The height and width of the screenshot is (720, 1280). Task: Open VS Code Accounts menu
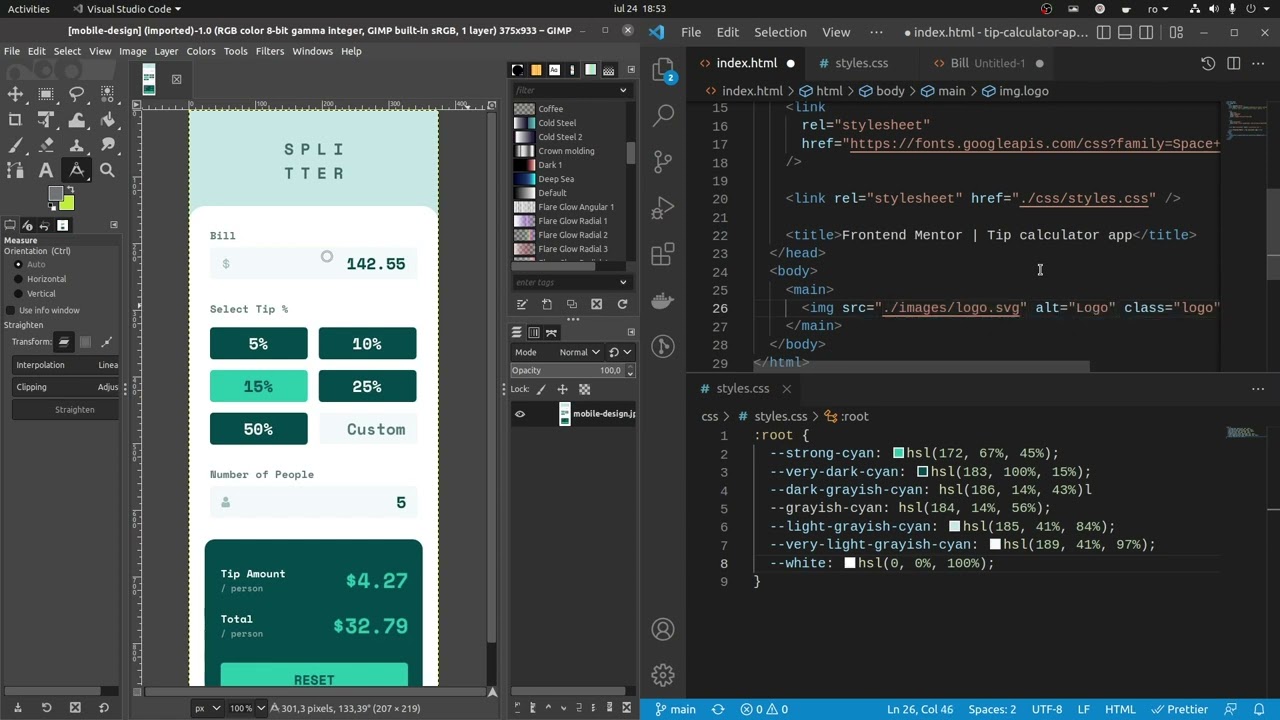pos(663,629)
